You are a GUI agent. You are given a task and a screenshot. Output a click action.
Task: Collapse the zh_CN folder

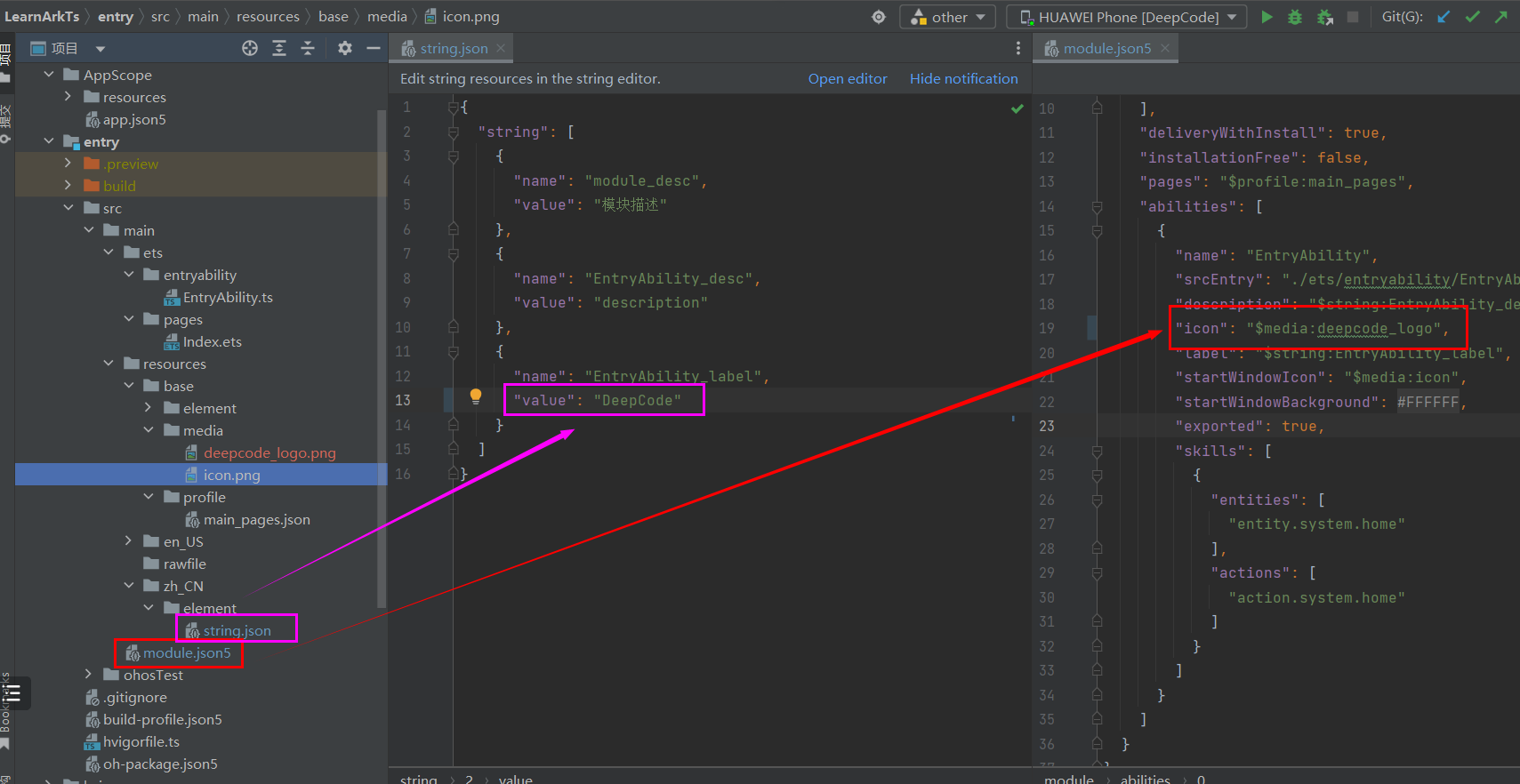pos(128,586)
